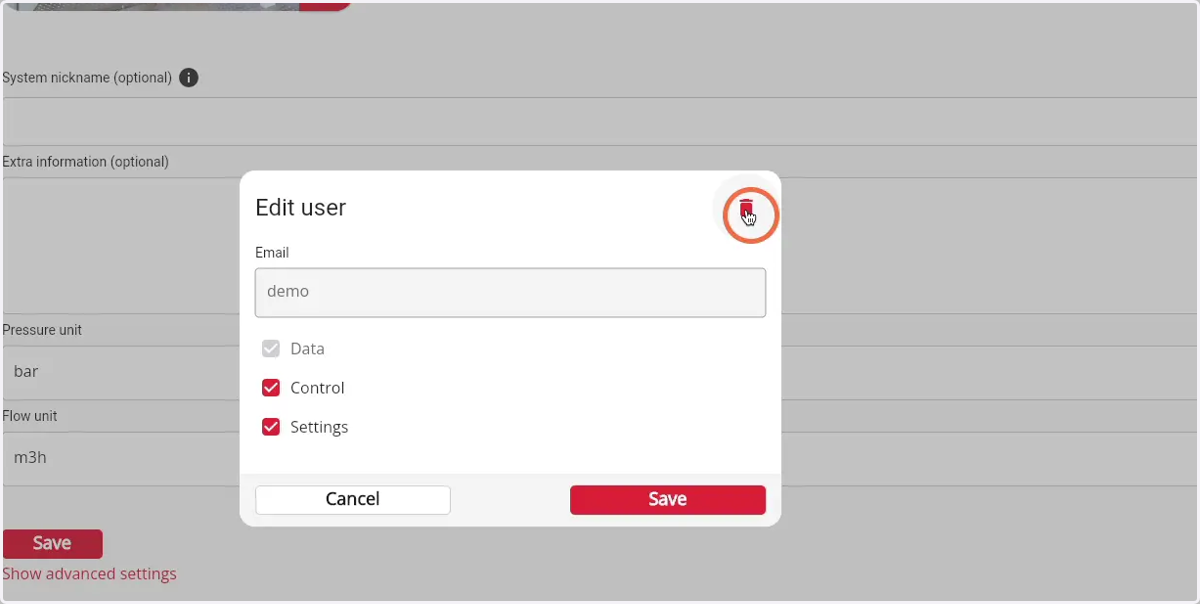Viewport: 1200px width, 604px height.
Task: Select the Edit user dialog title
Action: 301,207
